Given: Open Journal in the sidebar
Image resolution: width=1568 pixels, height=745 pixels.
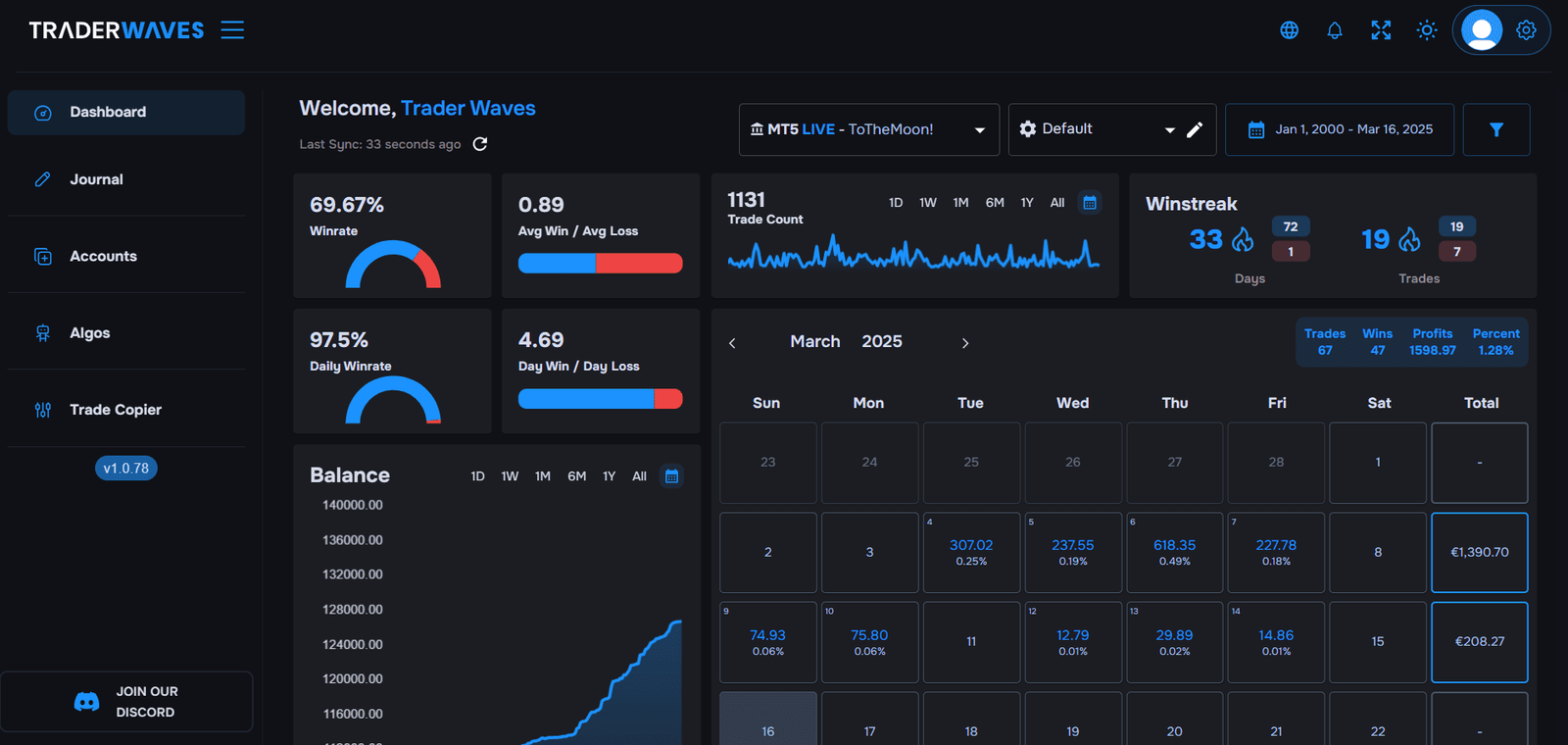Looking at the screenshot, I should click(x=96, y=179).
